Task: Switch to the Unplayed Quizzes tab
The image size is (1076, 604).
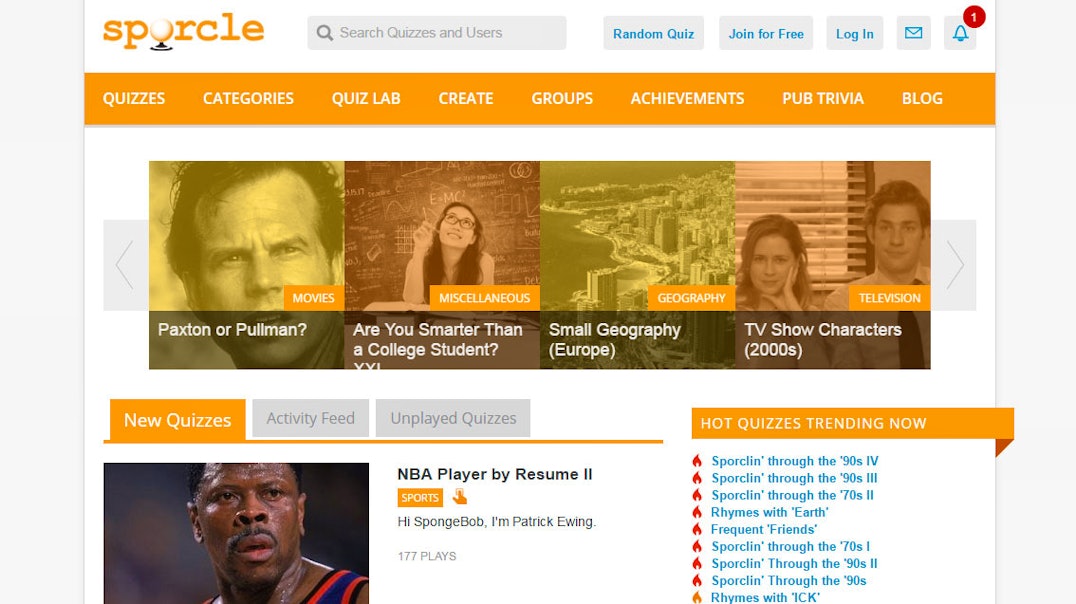Action: coord(453,418)
